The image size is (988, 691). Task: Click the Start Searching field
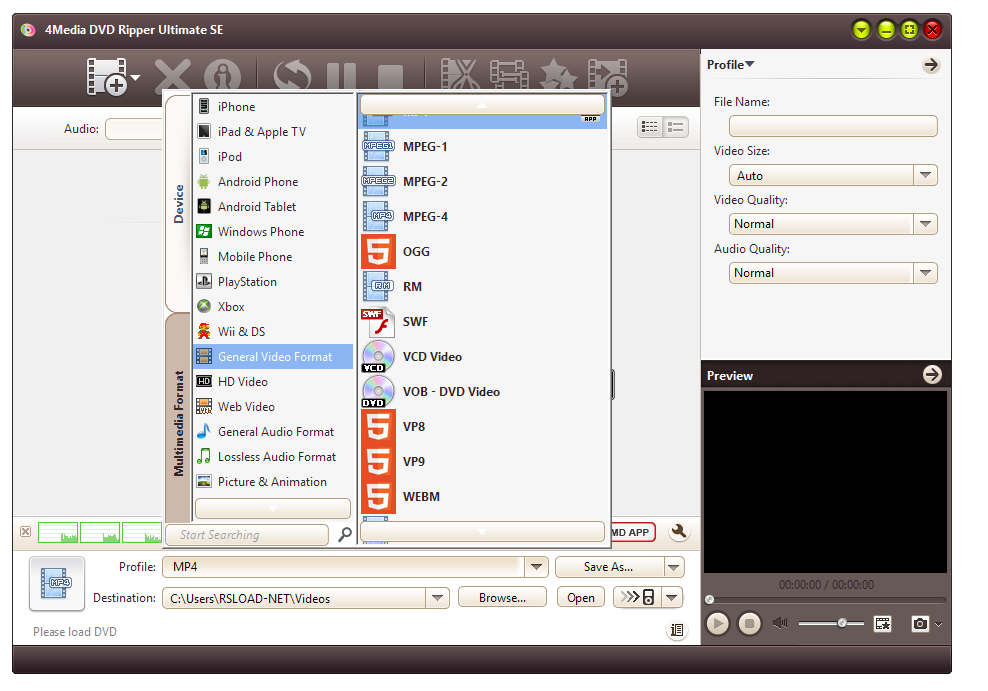point(247,535)
